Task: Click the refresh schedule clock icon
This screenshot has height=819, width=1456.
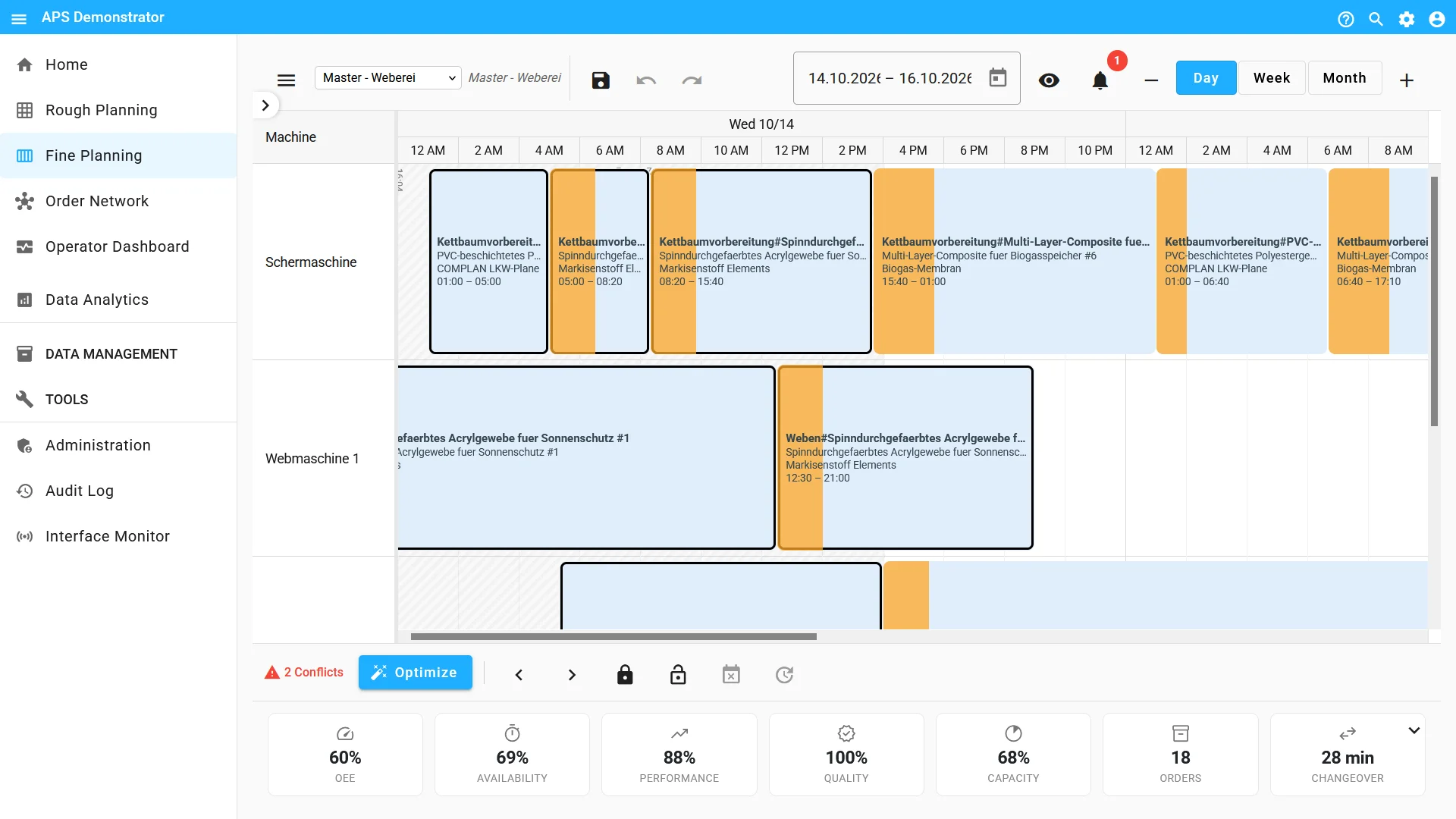Action: pyautogui.click(x=784, y=675)
